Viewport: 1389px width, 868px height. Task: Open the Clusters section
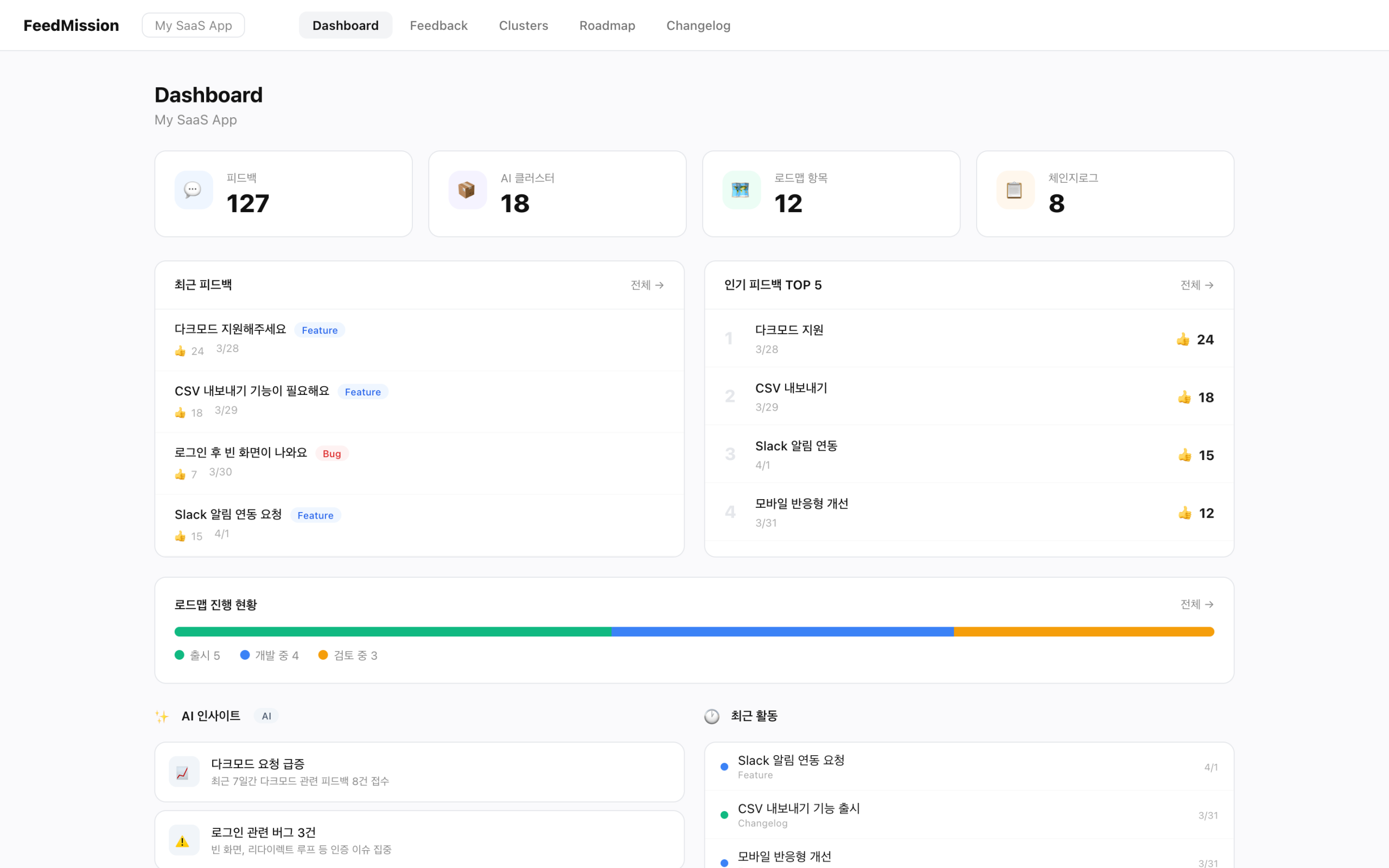click(523, 25)
